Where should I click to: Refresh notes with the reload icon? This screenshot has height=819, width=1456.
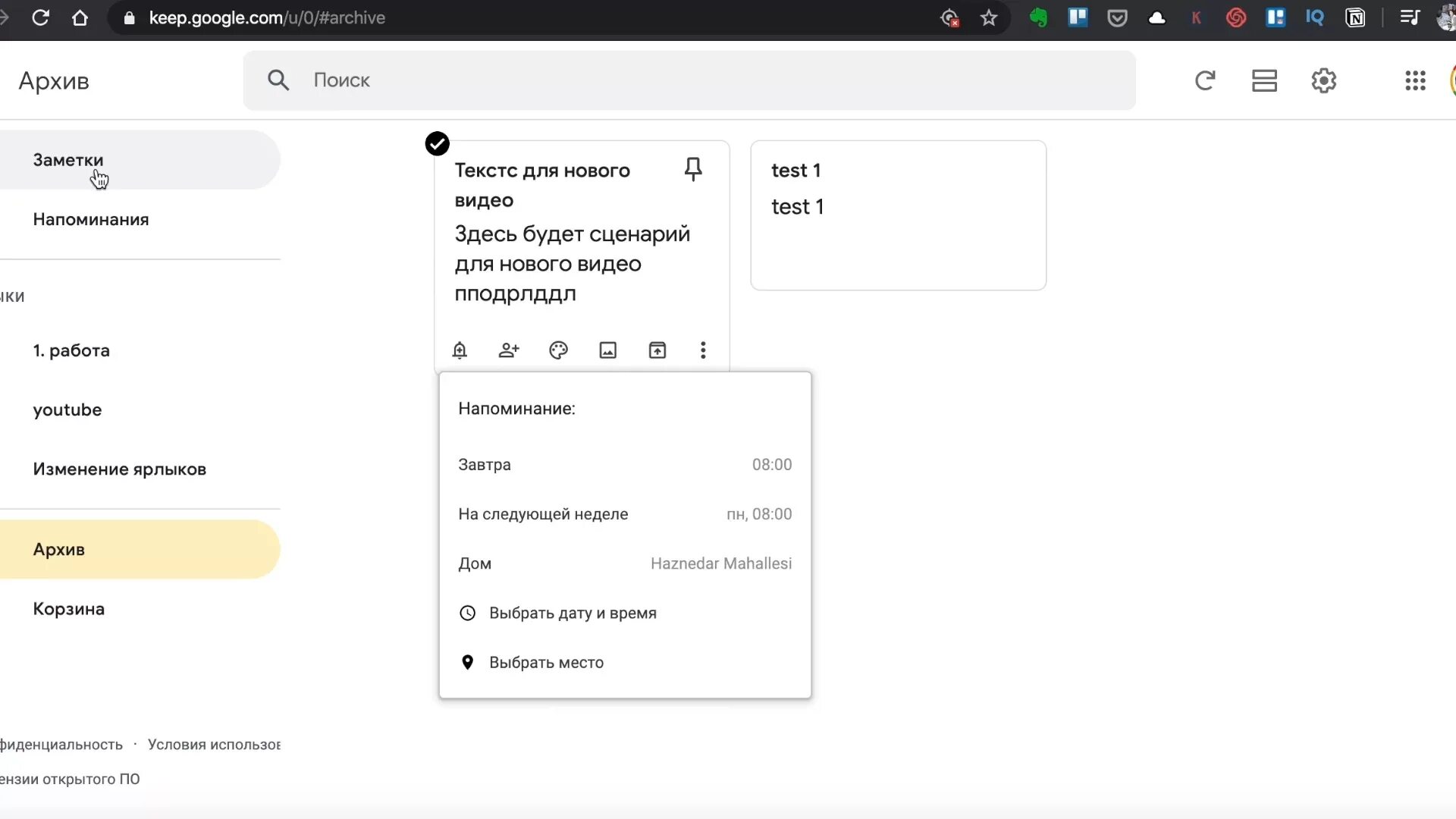[x=1205, y=80]
